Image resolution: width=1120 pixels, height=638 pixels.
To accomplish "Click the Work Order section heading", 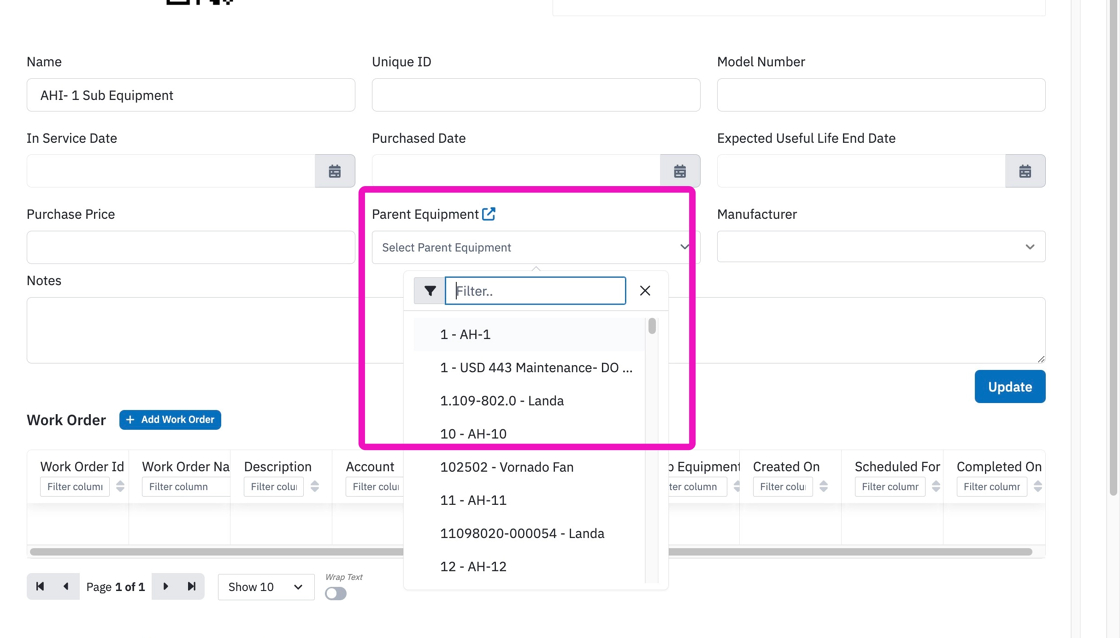I will 66,420.
